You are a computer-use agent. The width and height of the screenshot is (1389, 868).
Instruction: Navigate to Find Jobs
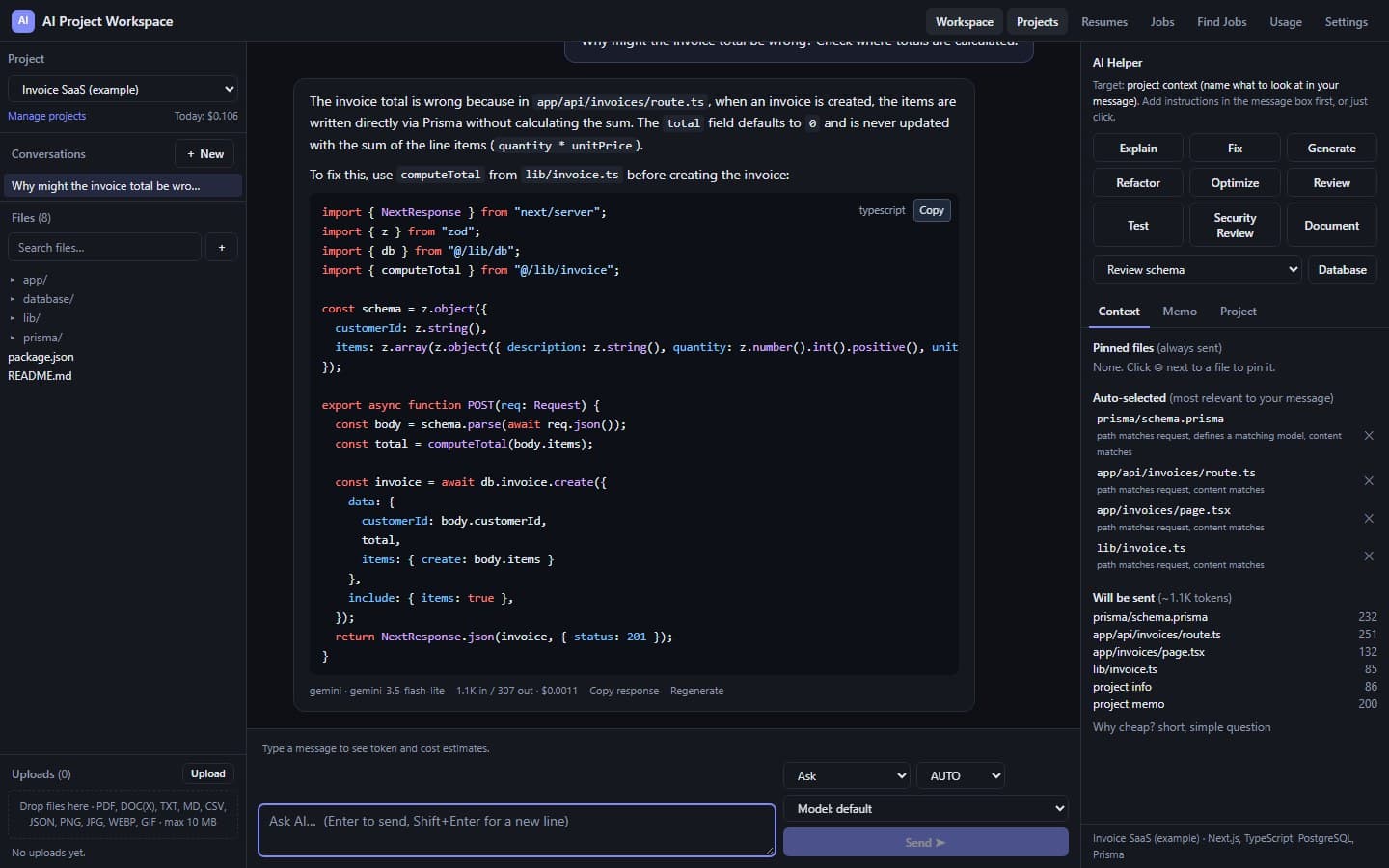1222,21
